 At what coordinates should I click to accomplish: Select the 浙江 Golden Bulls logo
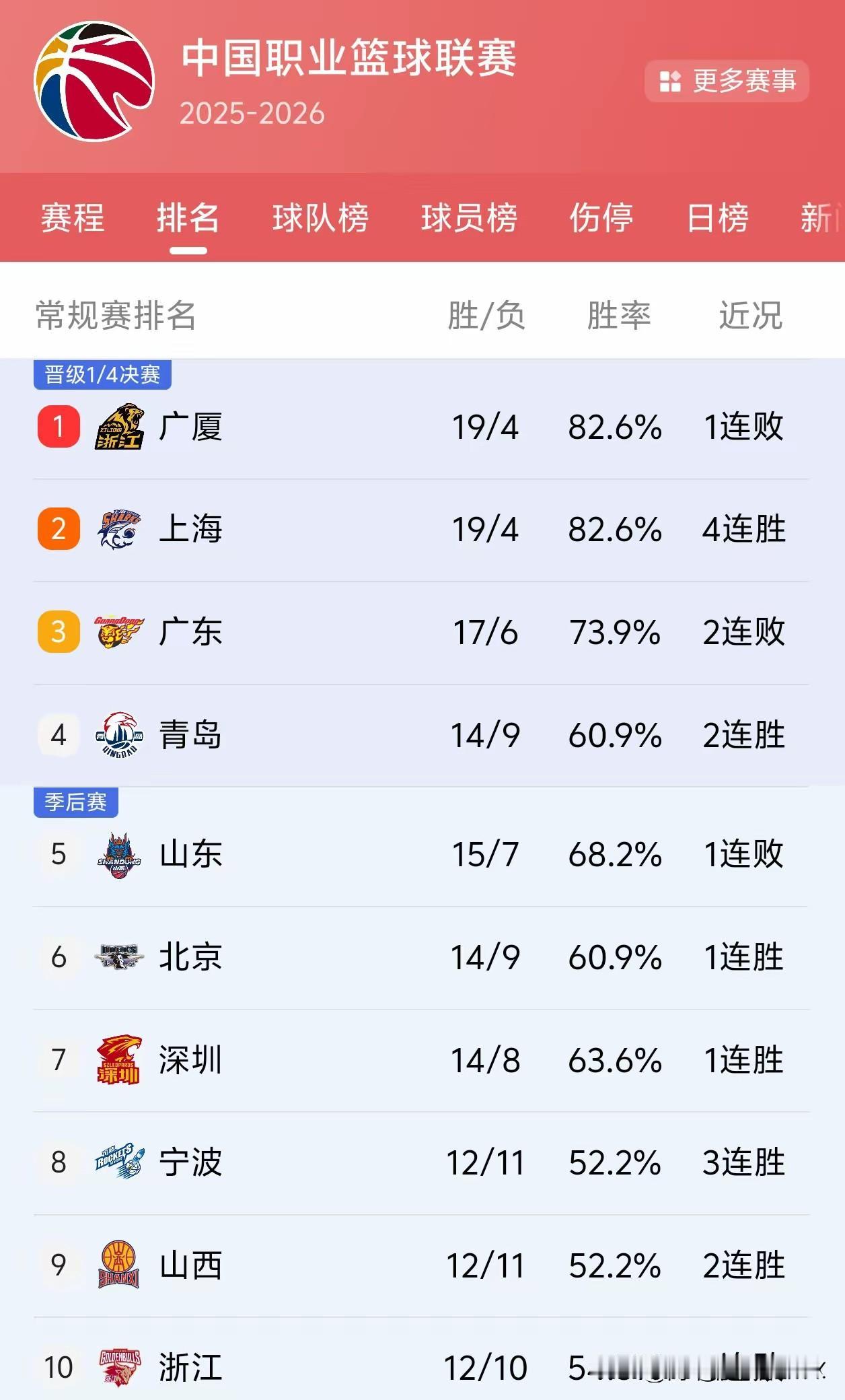pos(118,1368)
